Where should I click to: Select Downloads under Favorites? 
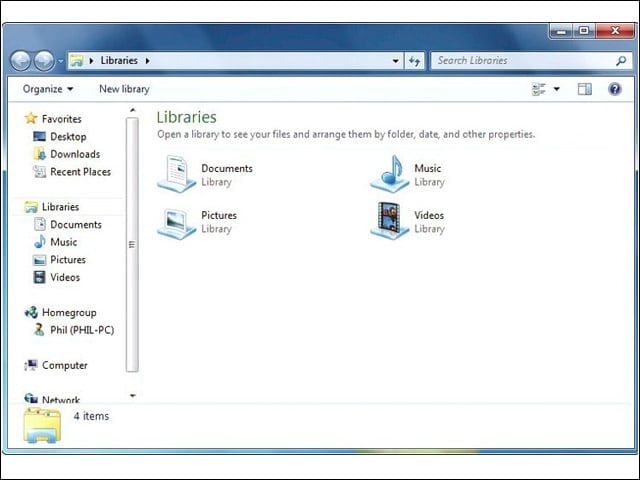click(67, 154)
